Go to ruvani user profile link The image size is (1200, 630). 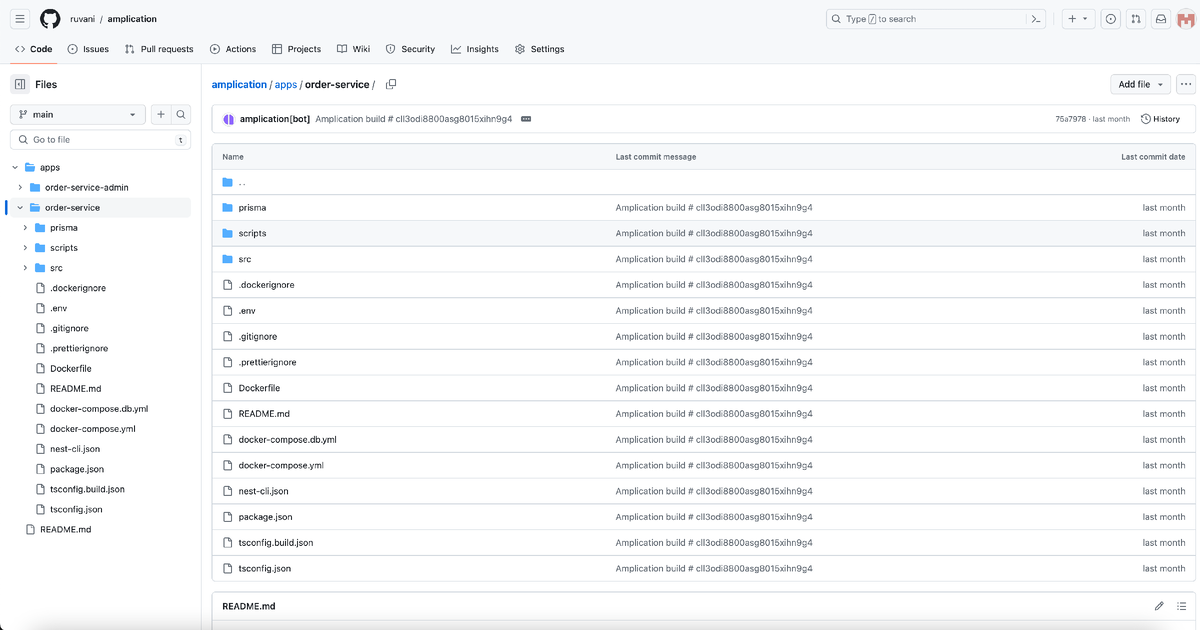[82, 19]
